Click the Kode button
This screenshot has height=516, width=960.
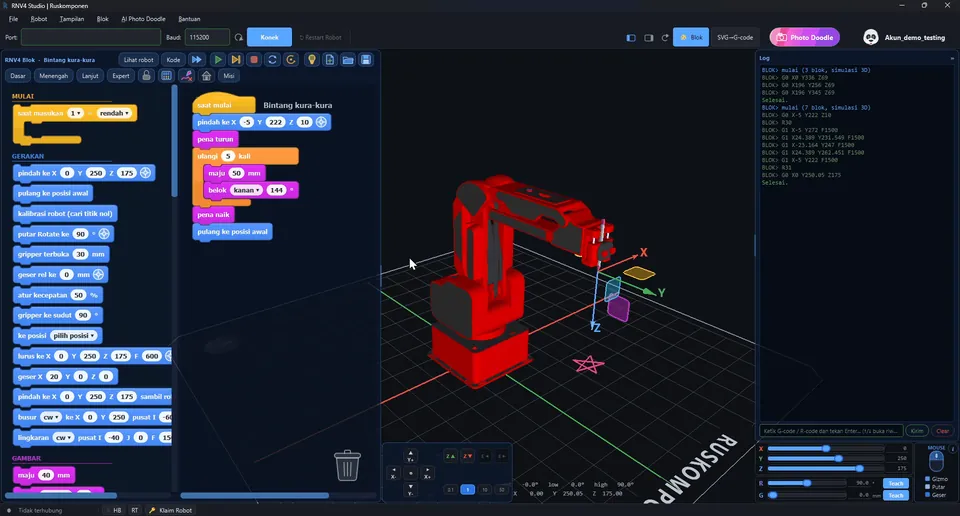[x=173, y=60]
